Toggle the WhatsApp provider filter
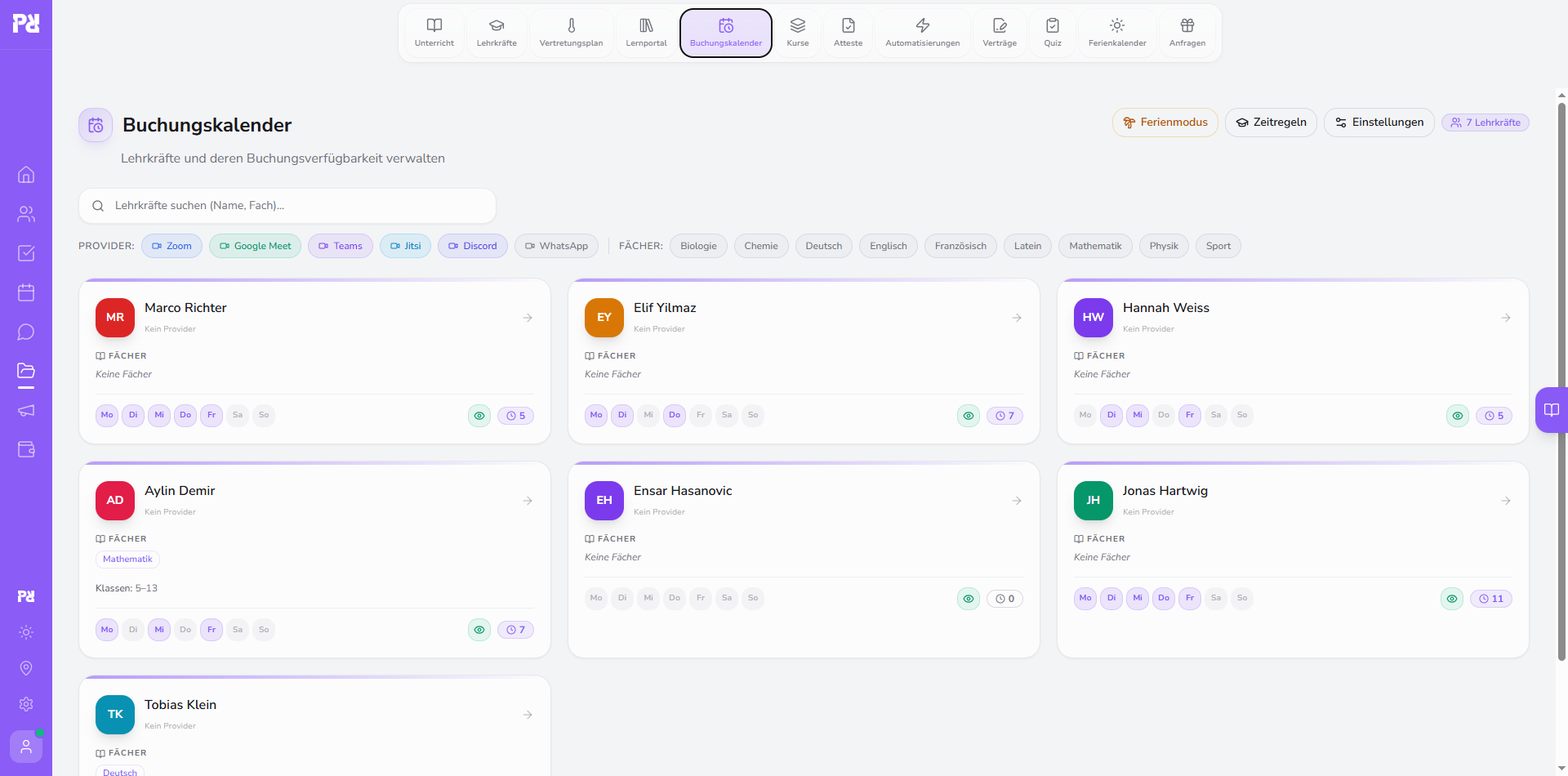Screen dimensions: 1568x776 tap(556, 246)
